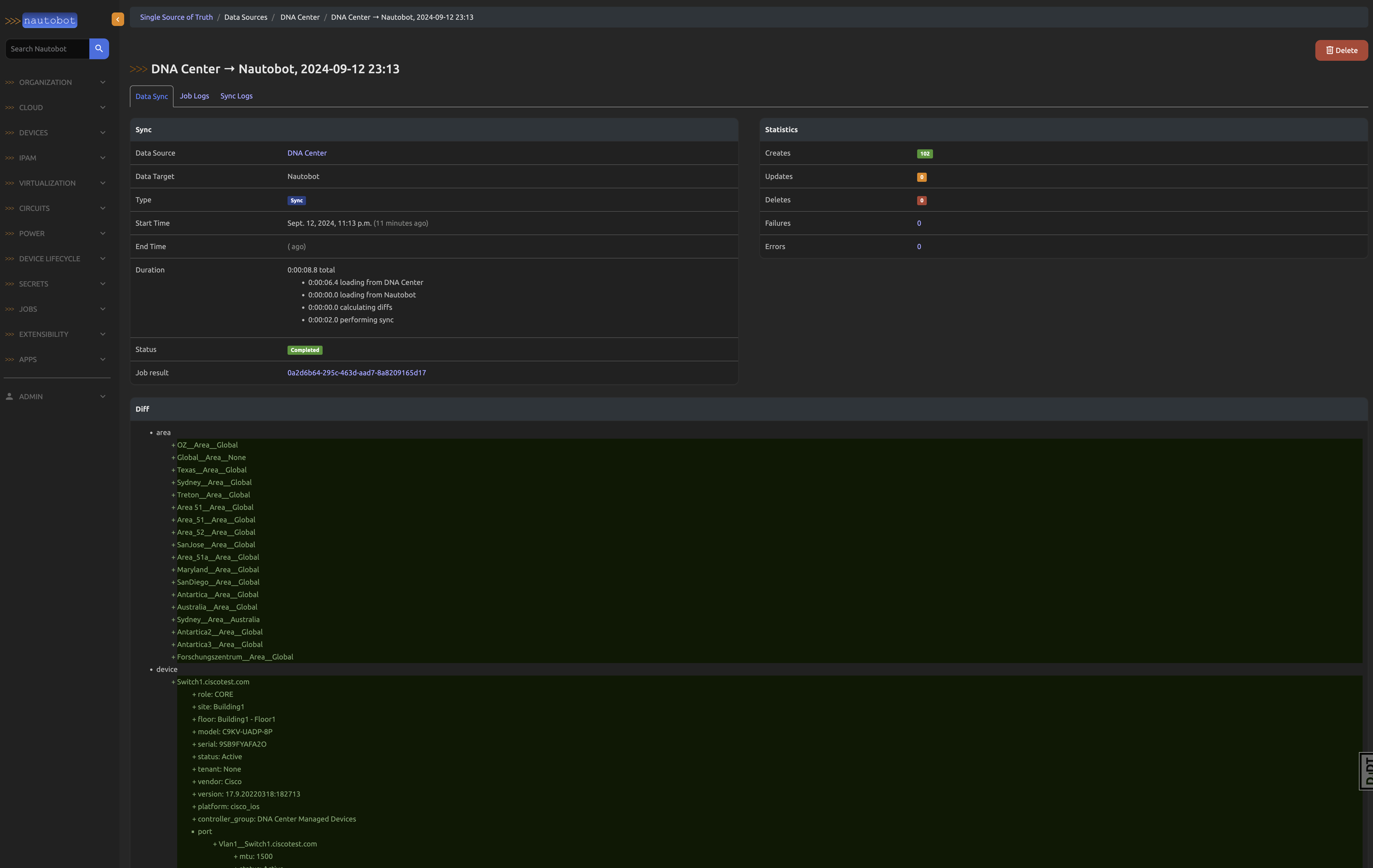1373x868 pixels.
Task: Switch to the Sync Logs tab
Action: (236, 96)
